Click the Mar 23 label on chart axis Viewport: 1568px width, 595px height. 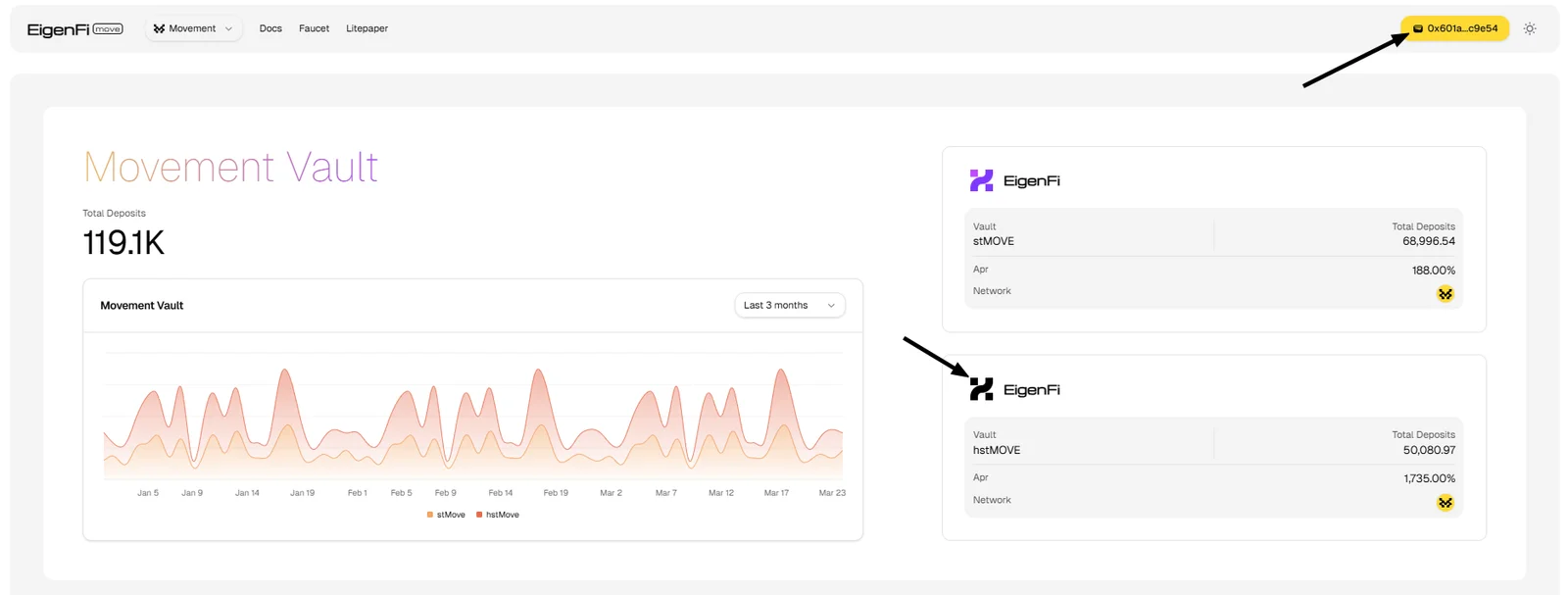[x=832, y=493]
